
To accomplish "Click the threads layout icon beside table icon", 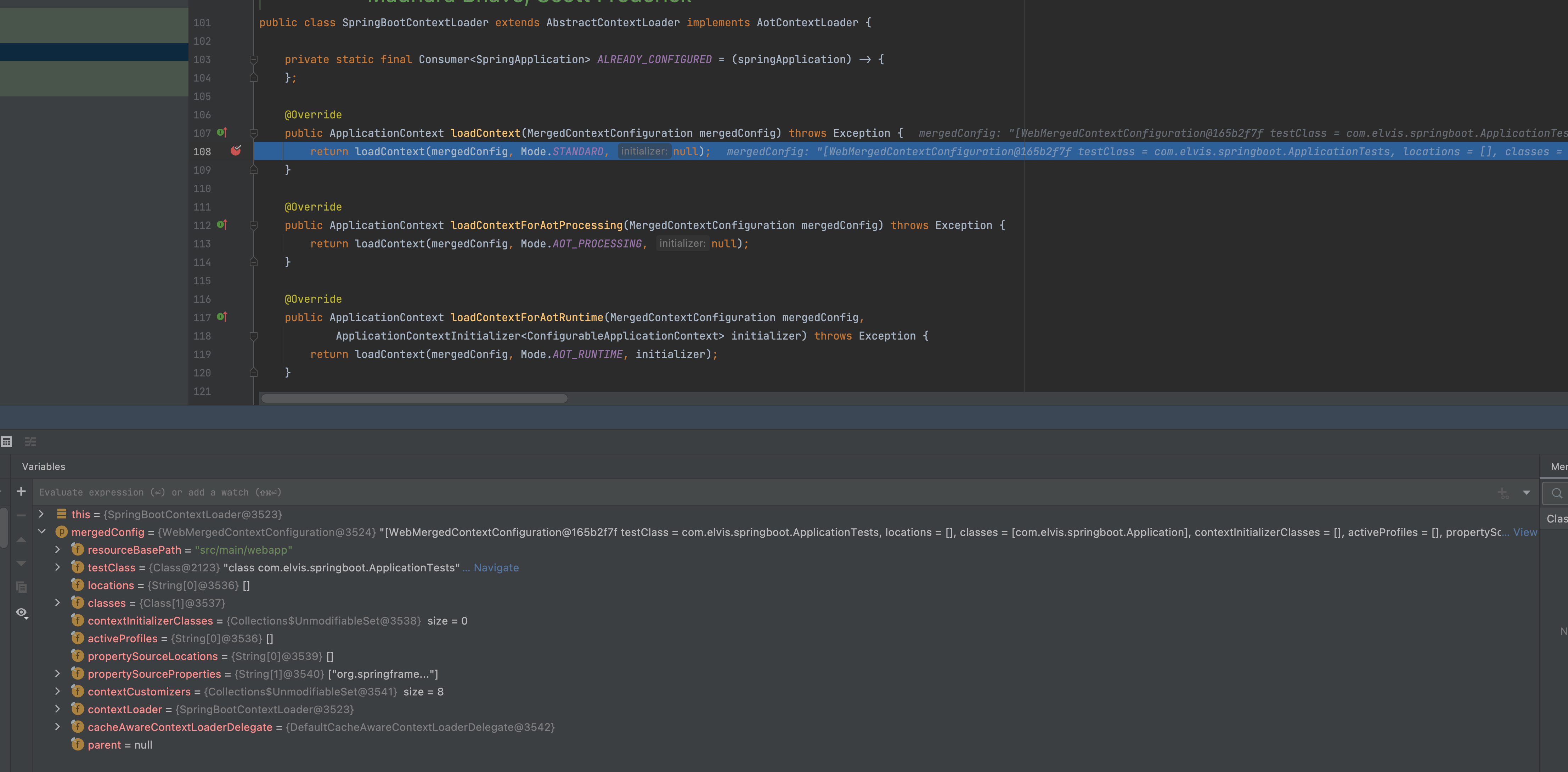I will [x=30, y=441].
